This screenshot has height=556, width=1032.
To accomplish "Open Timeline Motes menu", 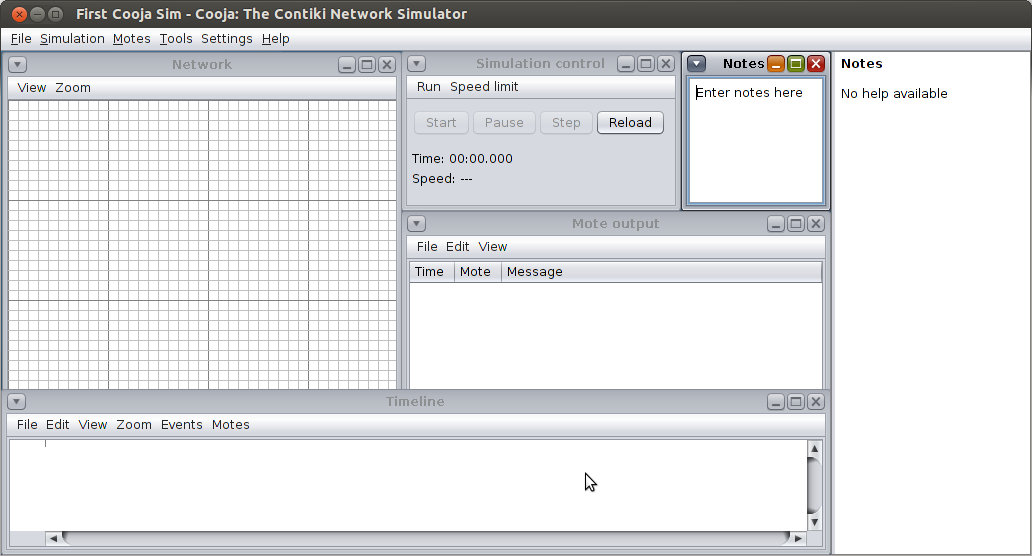I will coord(230,424).
